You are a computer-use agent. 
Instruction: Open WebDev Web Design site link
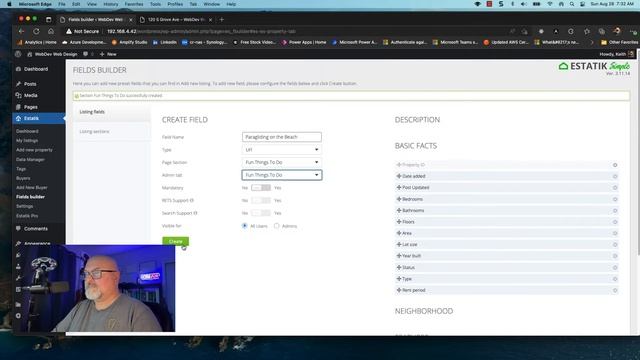(x=52, y=54)
